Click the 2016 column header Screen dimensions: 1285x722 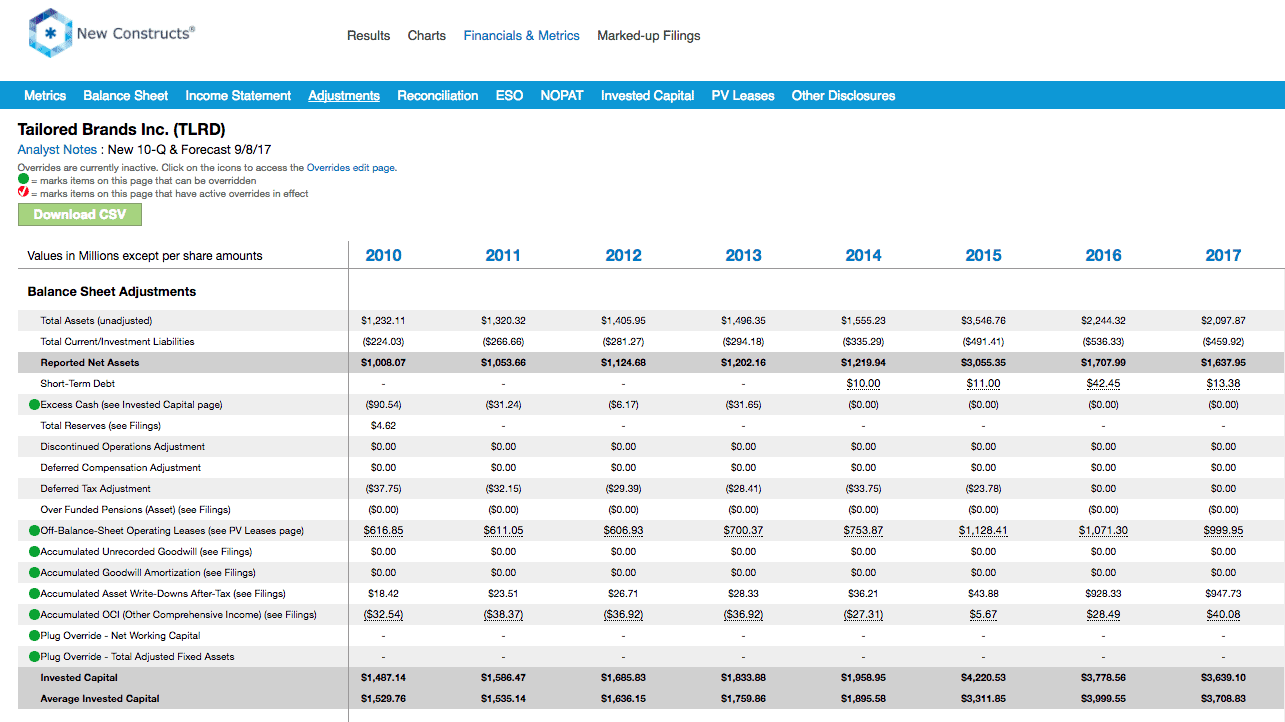click(x=1103, y=255)
